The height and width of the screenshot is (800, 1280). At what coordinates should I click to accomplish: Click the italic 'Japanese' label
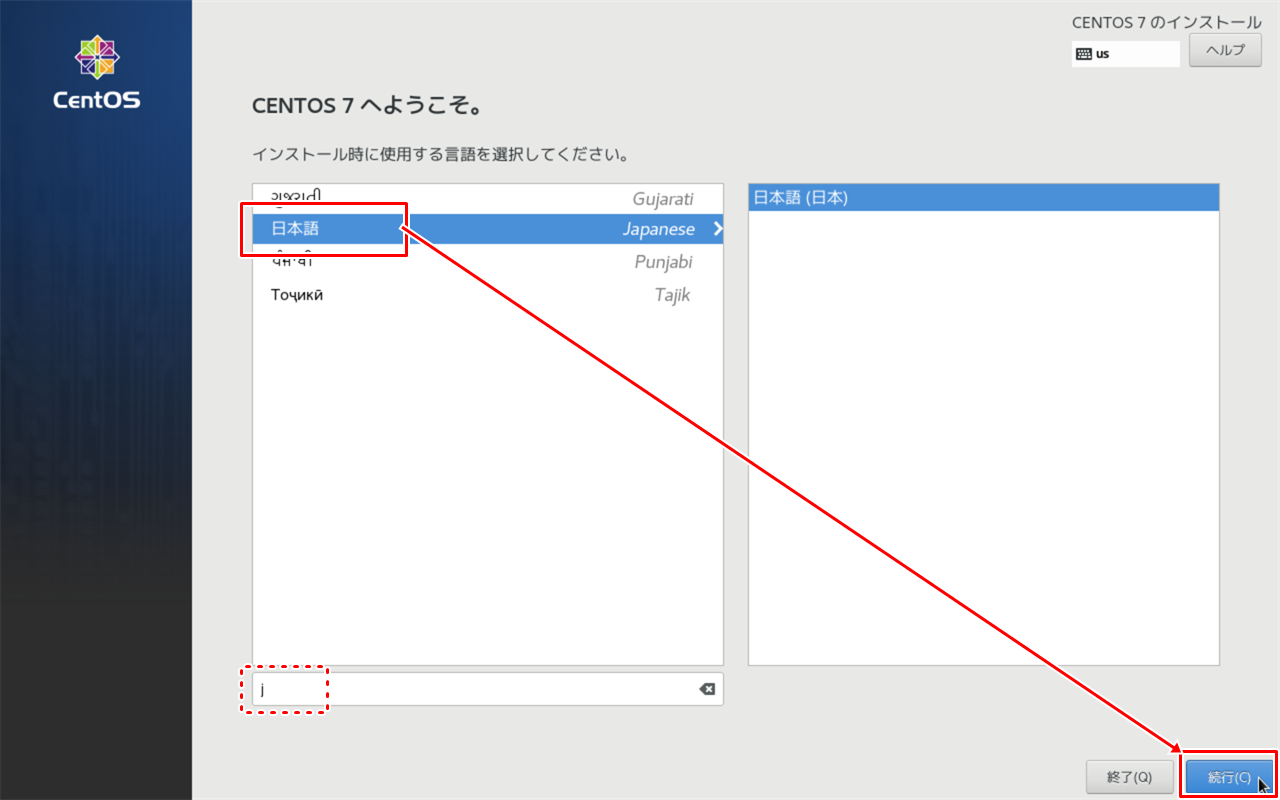[659, 228]
